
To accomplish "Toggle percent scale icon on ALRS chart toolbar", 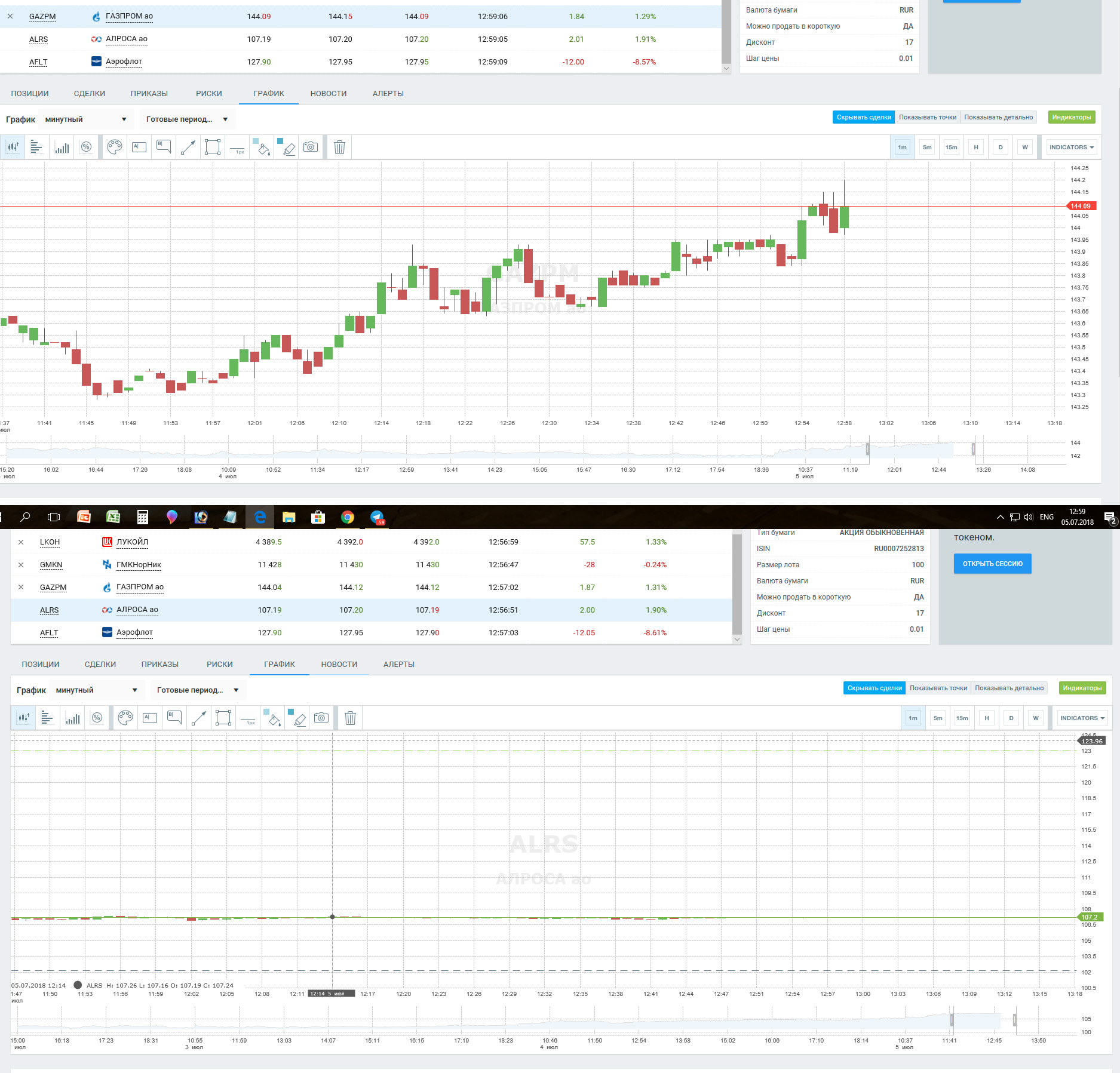I will [97, 718].
